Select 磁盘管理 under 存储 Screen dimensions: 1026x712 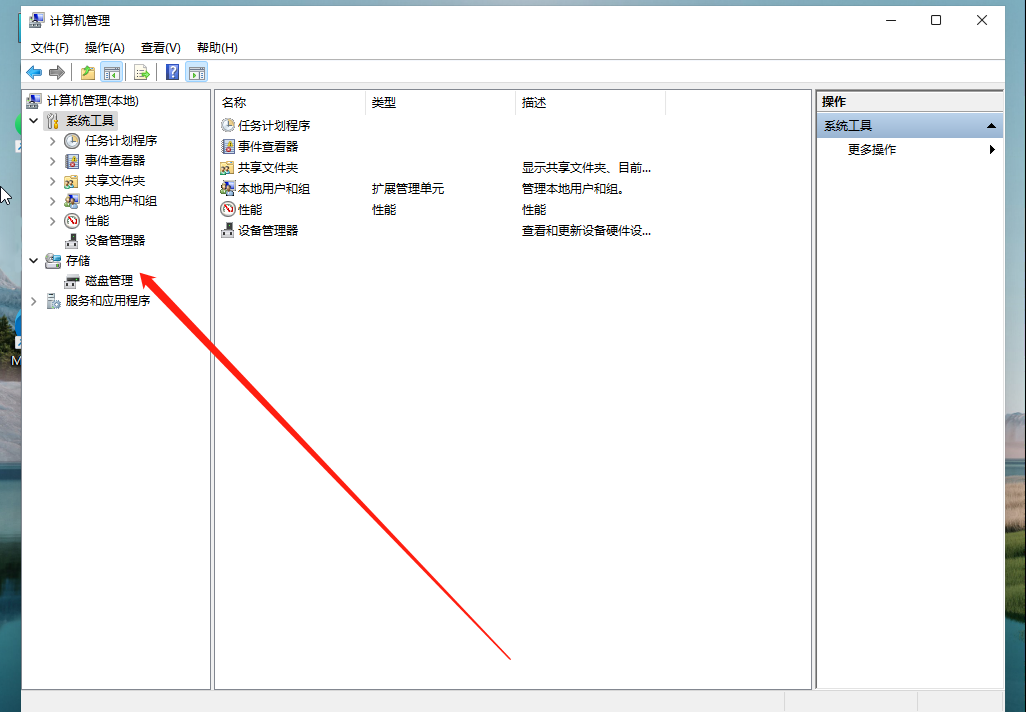[x=102, y=280]
